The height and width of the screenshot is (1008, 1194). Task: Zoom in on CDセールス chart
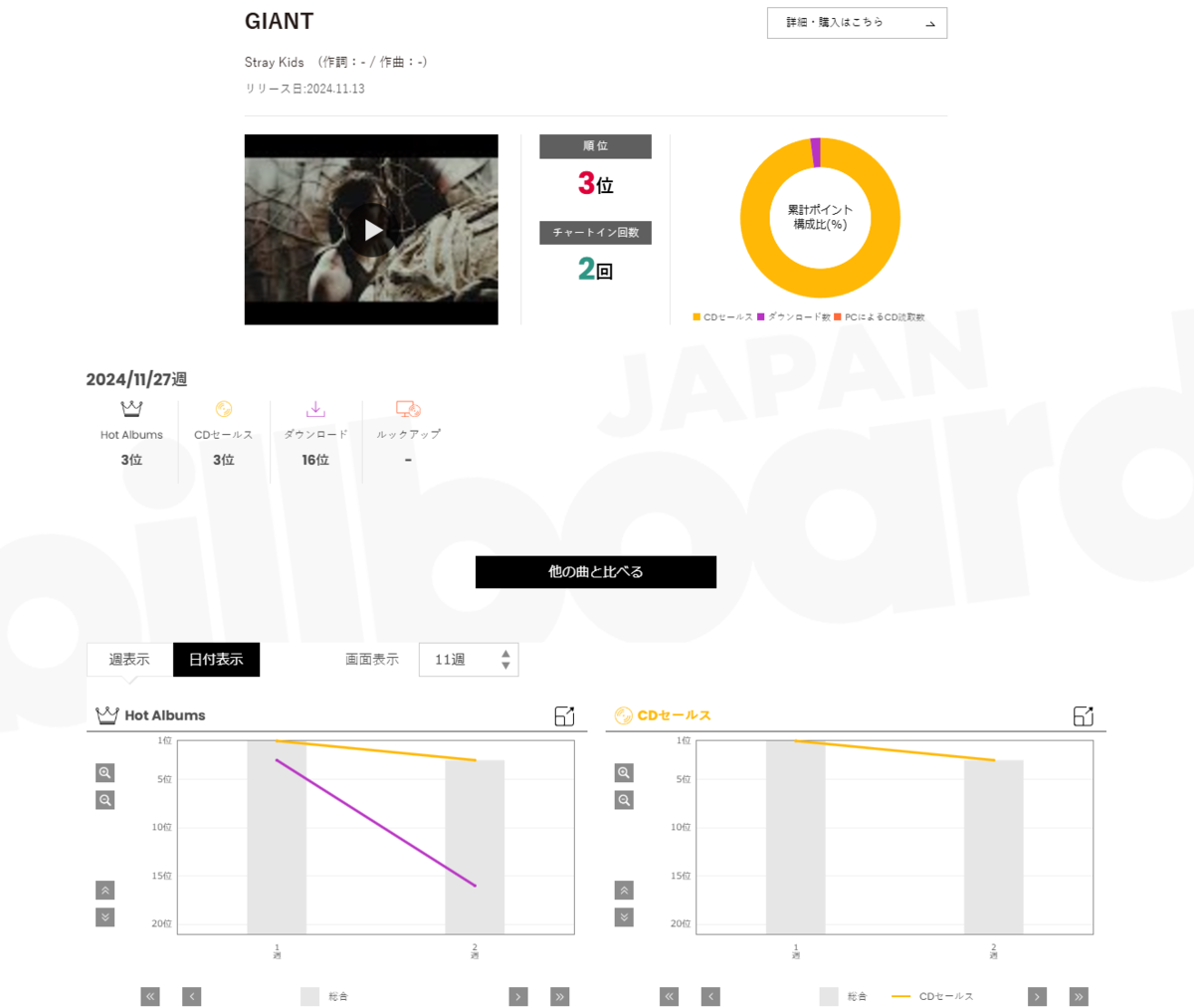(x=625, y=773)
